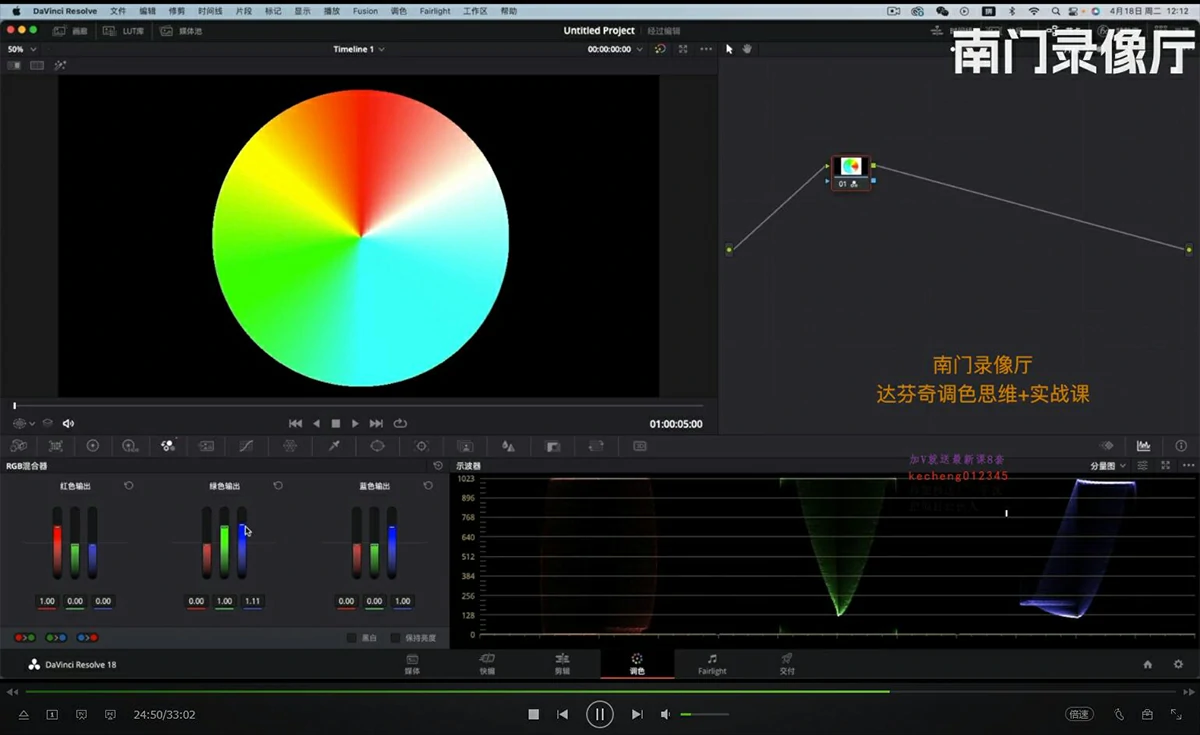
Task: Switch to the Fairlight page tab
Action: (712, 664)
